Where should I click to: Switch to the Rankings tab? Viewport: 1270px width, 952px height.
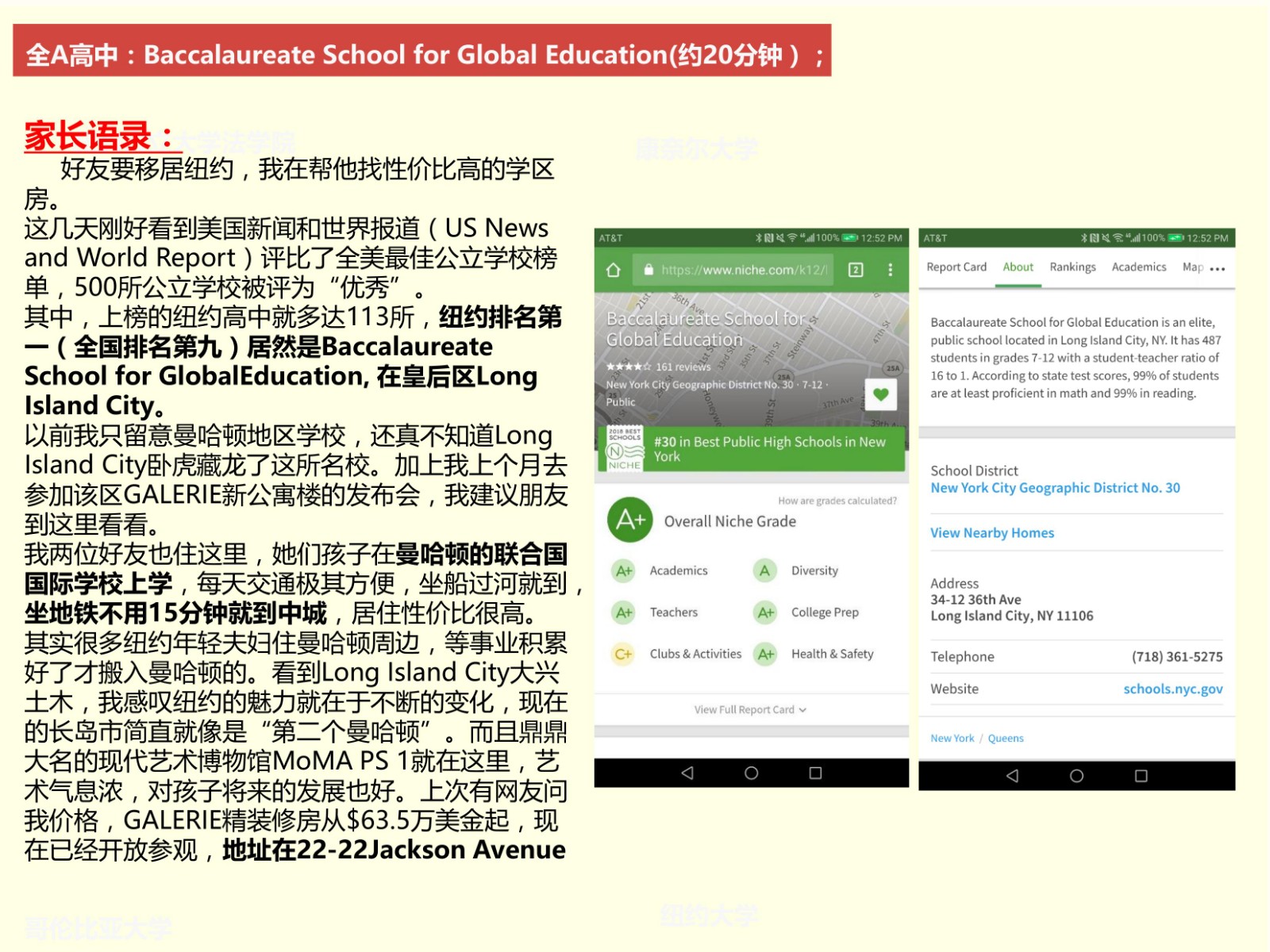[1072, 267]
